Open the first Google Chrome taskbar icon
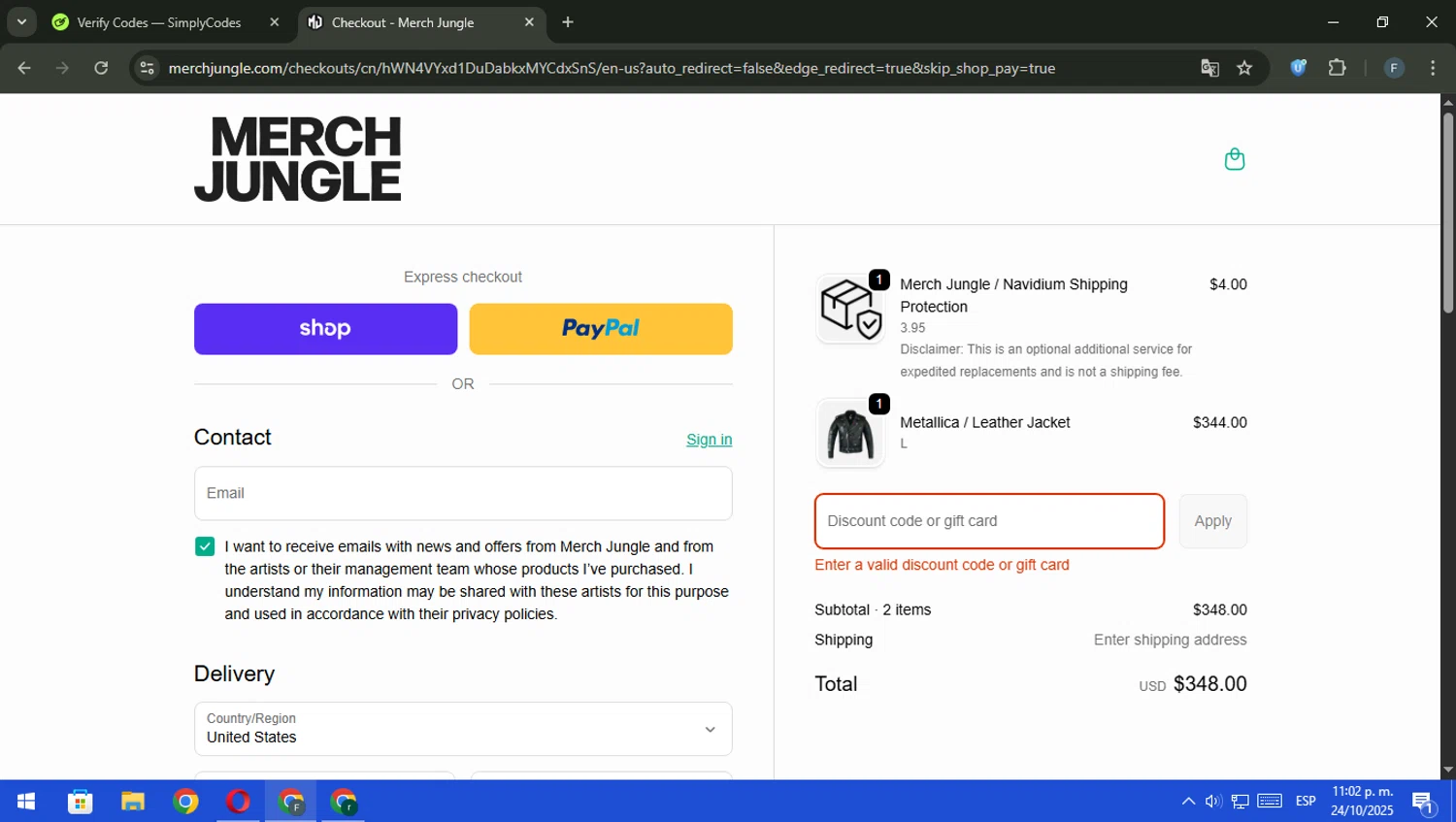The height and width of the screenshot is (822, 1456). pyautogui.click(x=185, y=802)
